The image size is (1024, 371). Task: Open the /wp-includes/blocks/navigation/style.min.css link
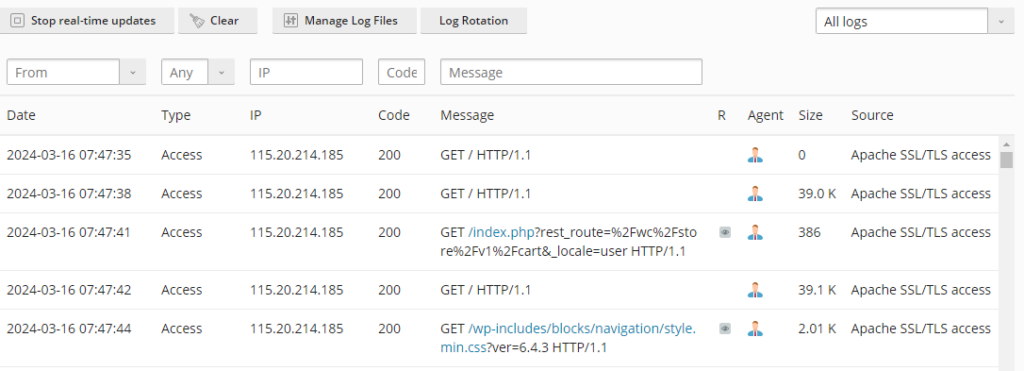click(x=568, y=338)
